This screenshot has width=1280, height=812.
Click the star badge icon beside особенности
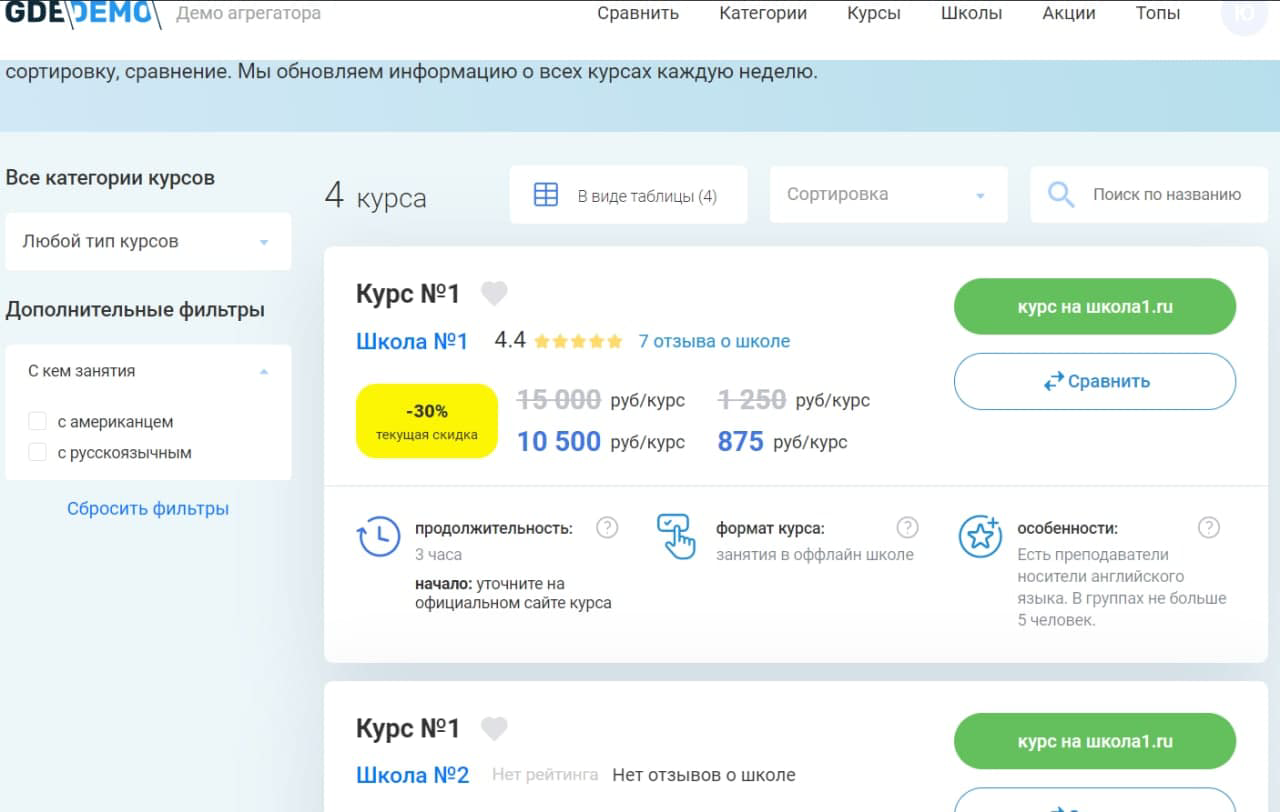[x=980, y=536]
